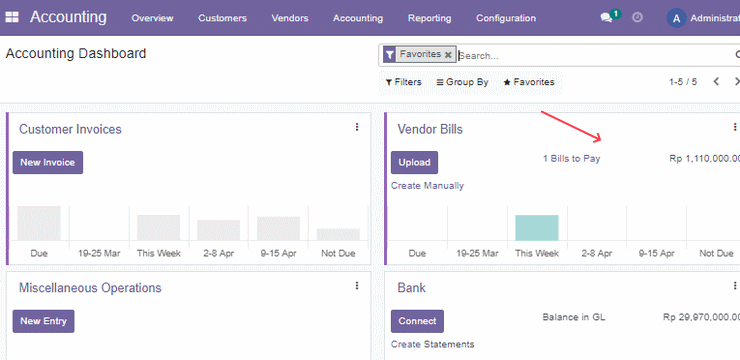The height and width of the screenshot is (360, 740).
Task: Open the apps grid menu icon
Action: 12,17
